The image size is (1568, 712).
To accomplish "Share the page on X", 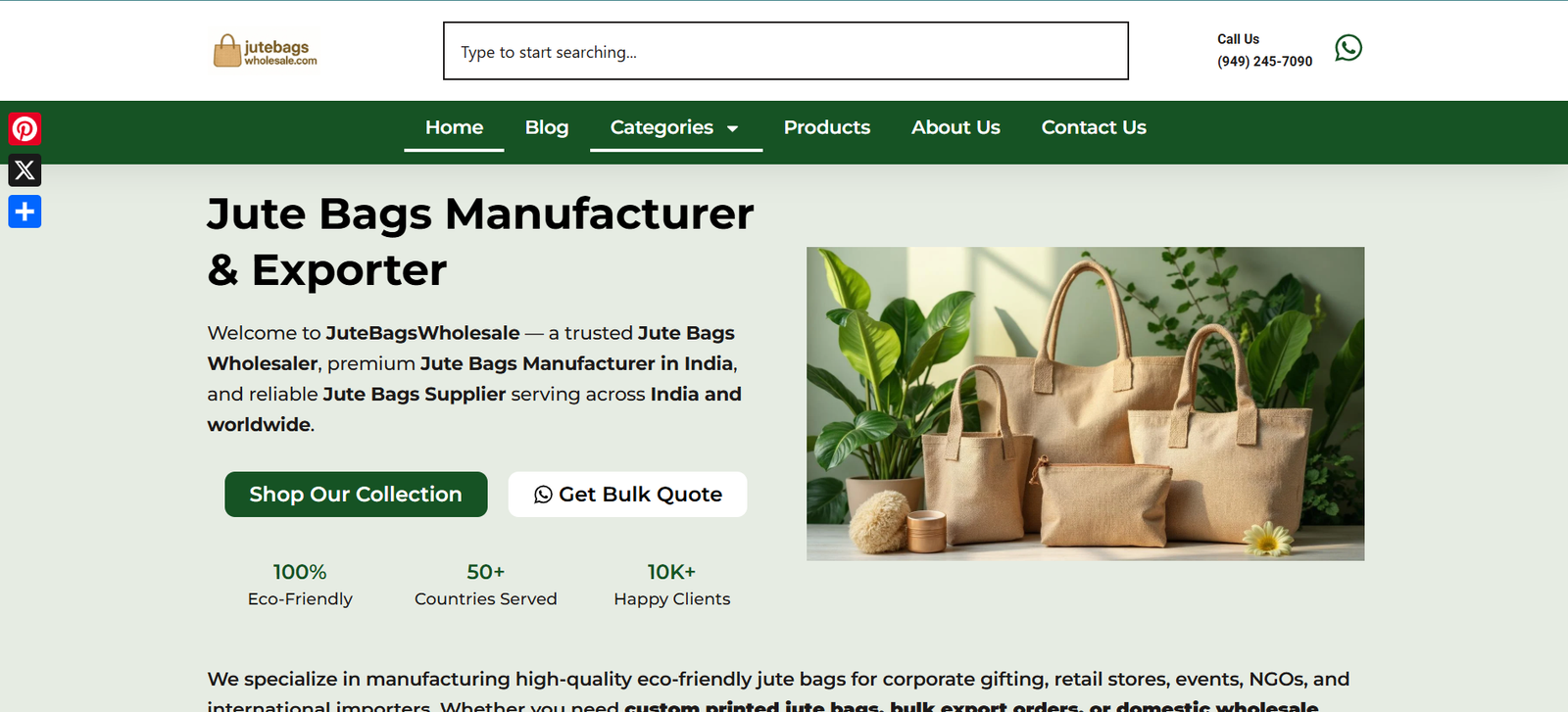I will (x=24, y=170).
